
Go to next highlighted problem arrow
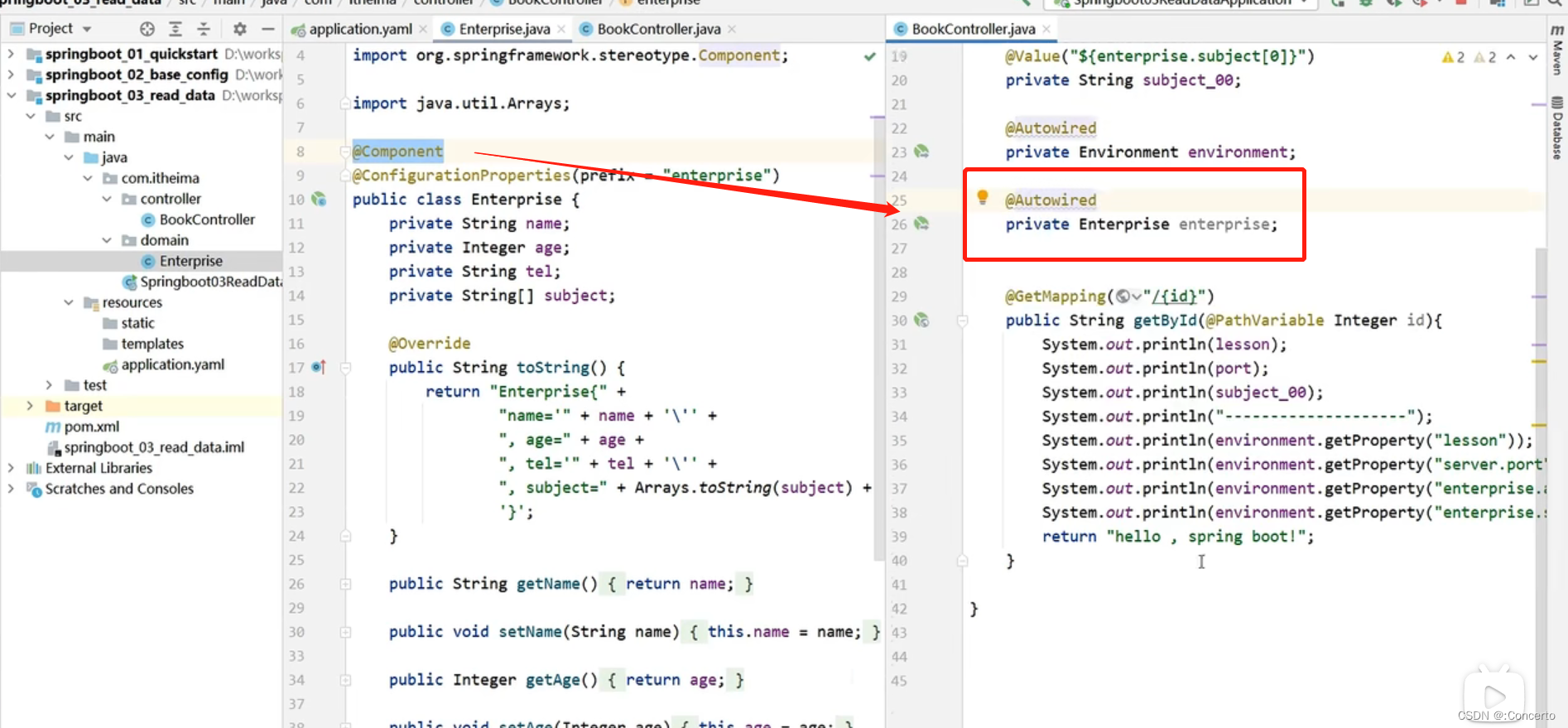click(x=1533, y=57)
